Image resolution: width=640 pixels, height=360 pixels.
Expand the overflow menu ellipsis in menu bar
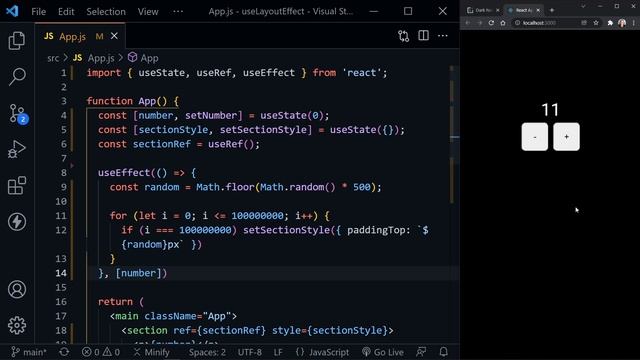(x=178, y=11)
